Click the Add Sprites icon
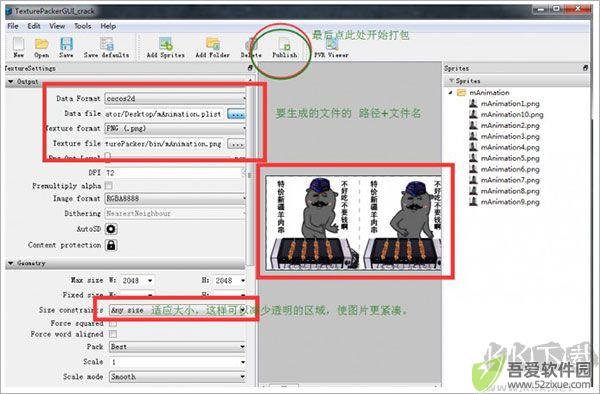 [x=166, y=44]
